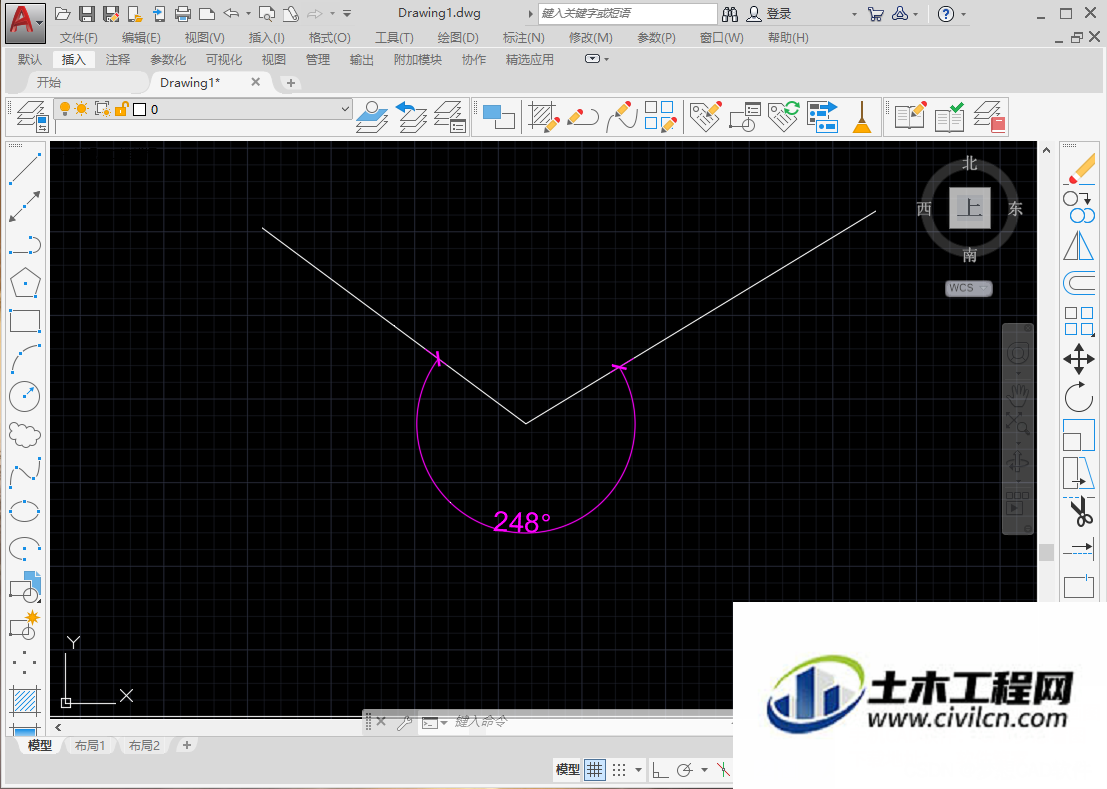Click 模型 button in status bar
The image size is (1107, 789).
click(568, 769)
